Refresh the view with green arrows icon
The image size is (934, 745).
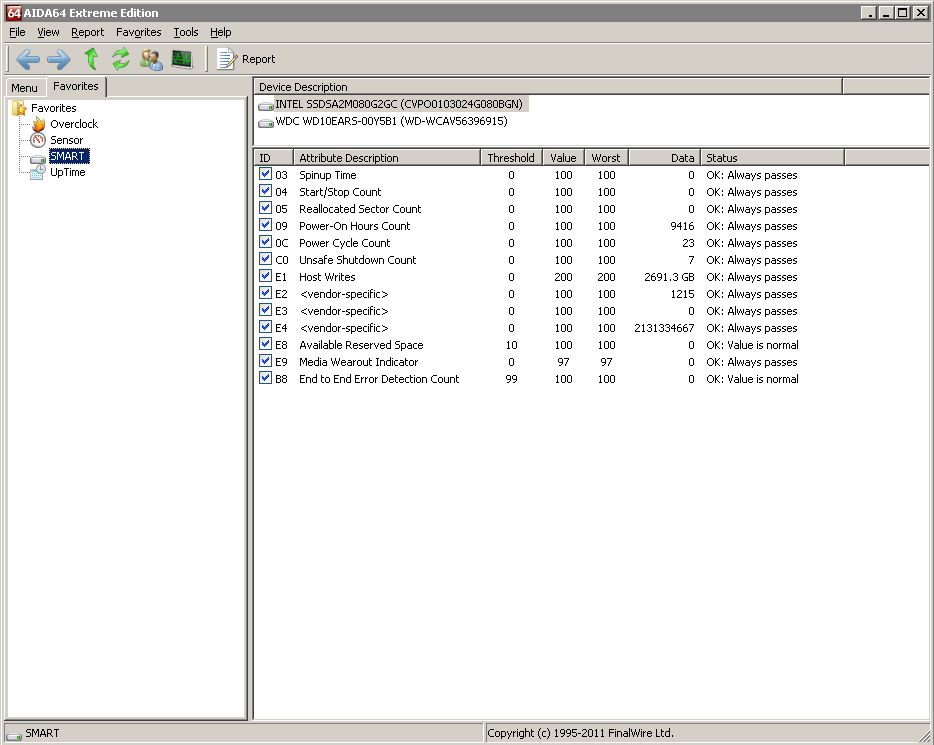click(121, 59)
